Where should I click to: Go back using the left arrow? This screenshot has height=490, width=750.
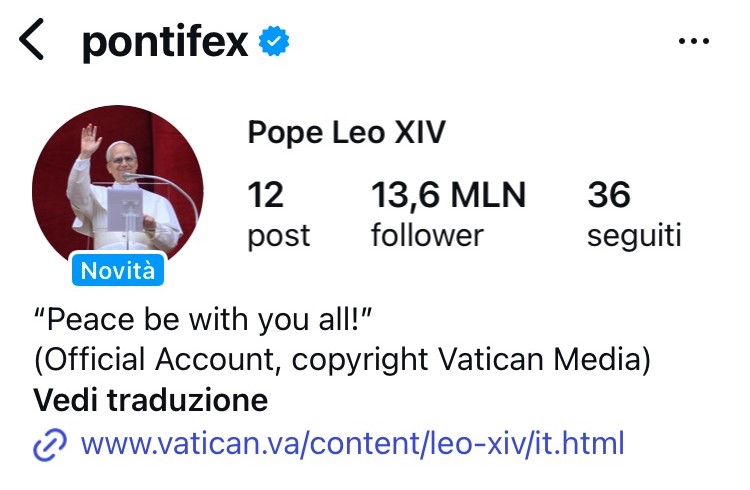[32, 40]
